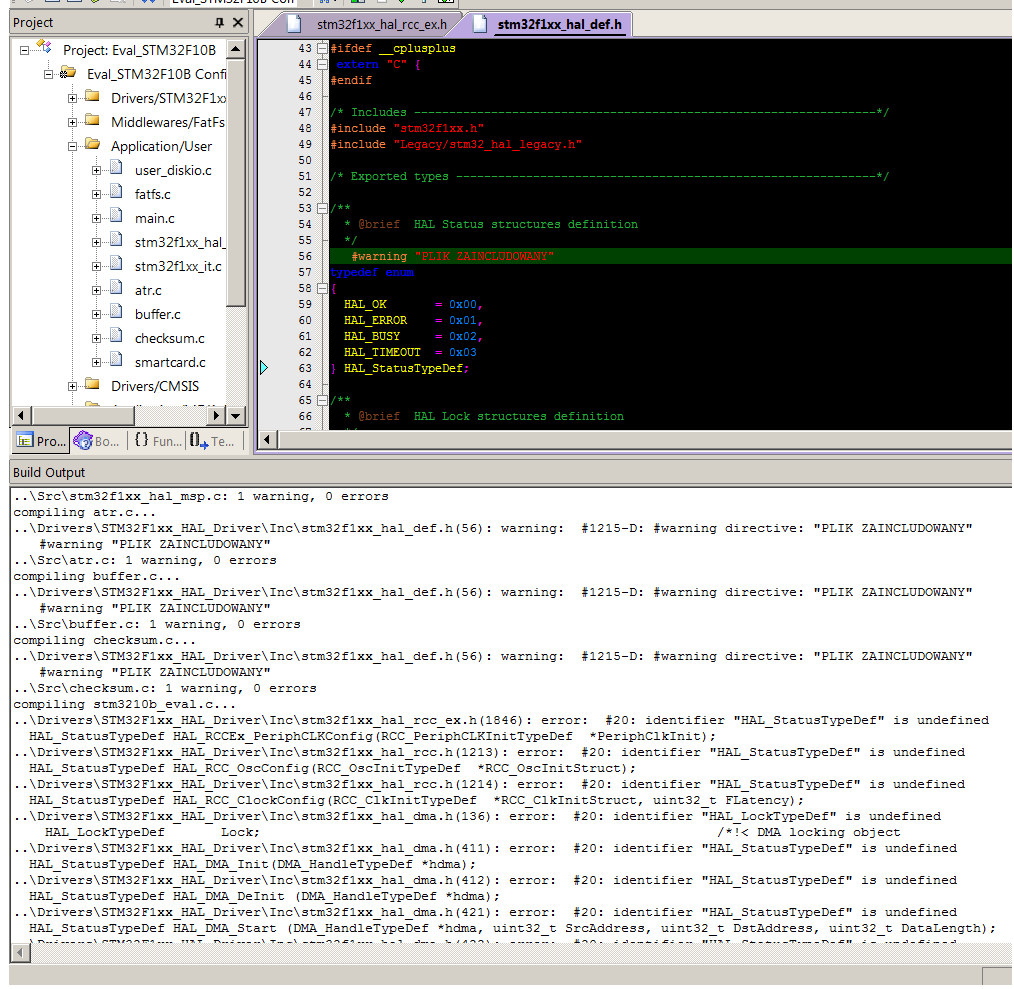Expand the Drivers/CMSIS folder

(72, 386)
